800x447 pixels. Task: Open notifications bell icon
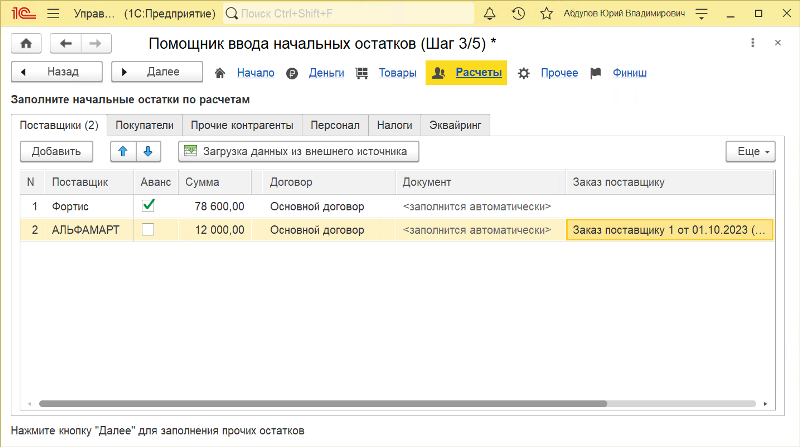click(489, 14)
